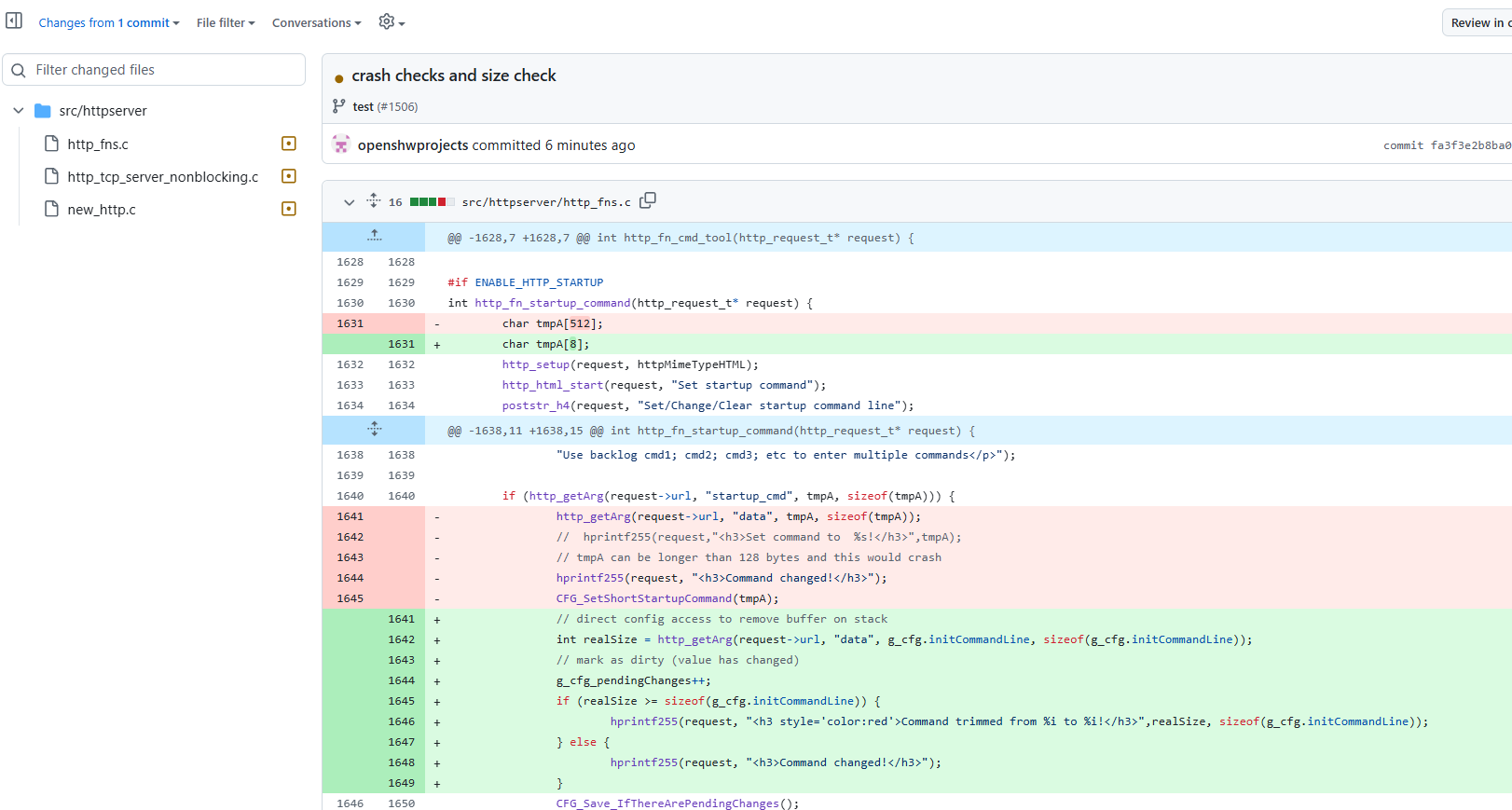This screenshot has height=810, width=1512.
Task: Click the commit status dot before title
Action: [339, 78]
